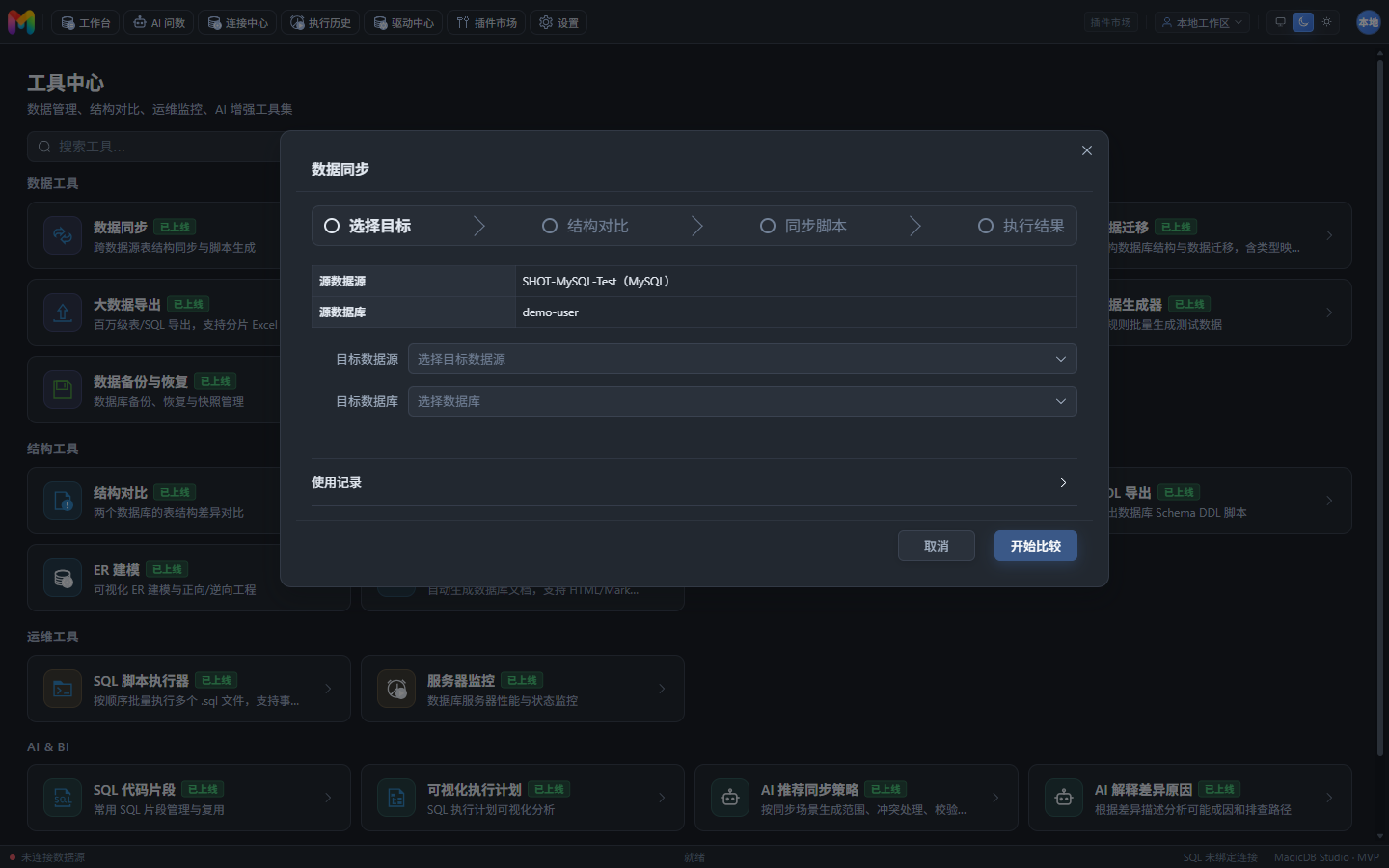Select the 结构对比 step
Screen dimensions: 1389x868
point(586,226)
